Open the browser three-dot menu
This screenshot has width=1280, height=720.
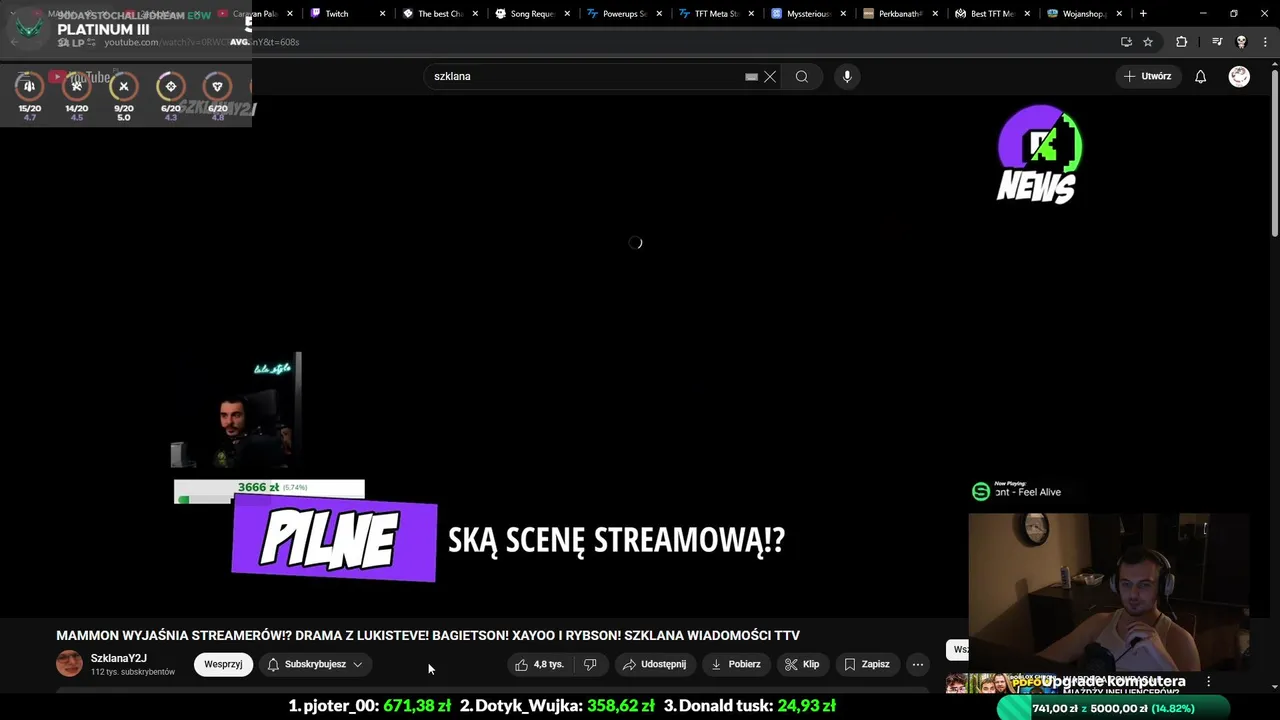(1264, 42)
